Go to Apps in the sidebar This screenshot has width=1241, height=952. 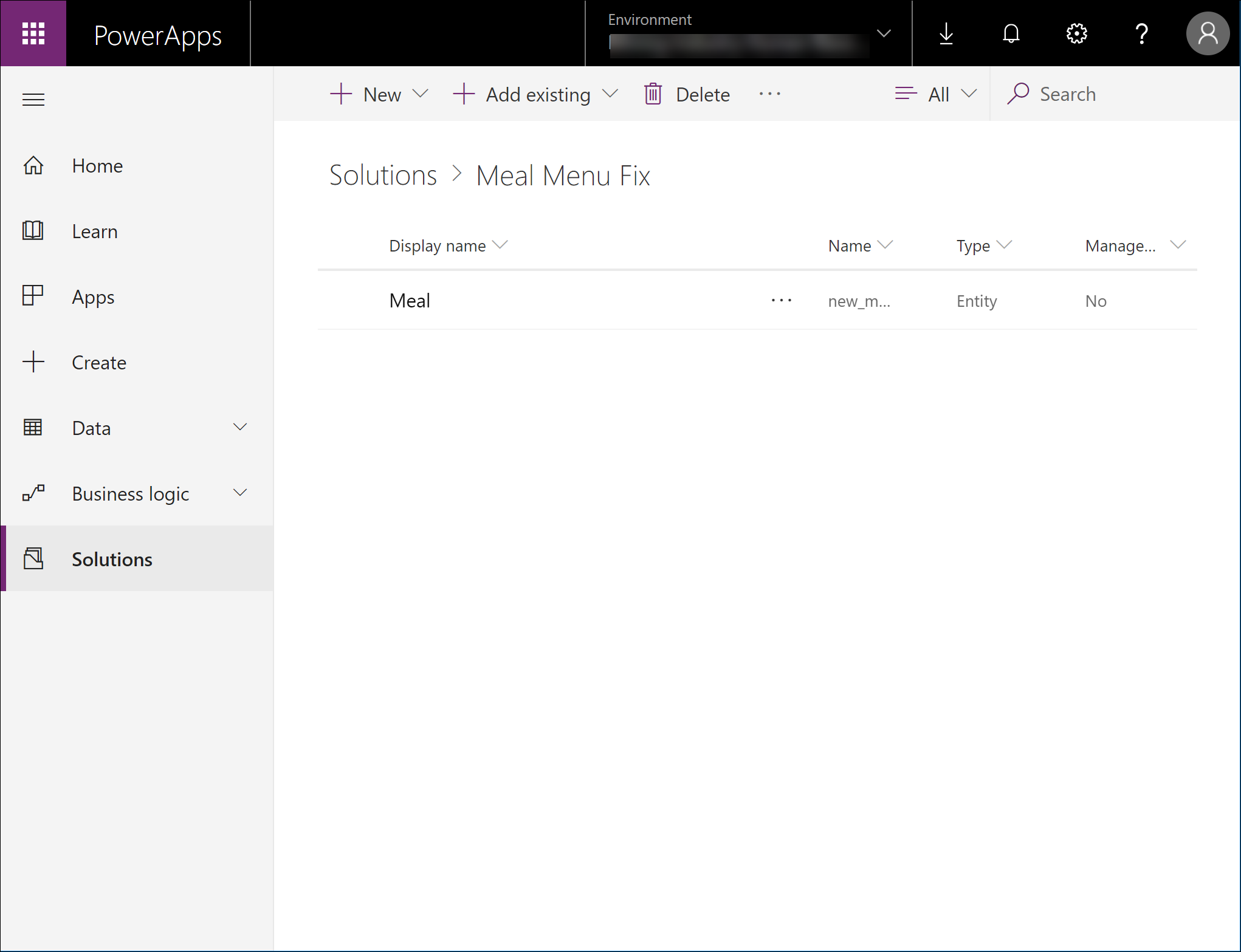point(93,297)
